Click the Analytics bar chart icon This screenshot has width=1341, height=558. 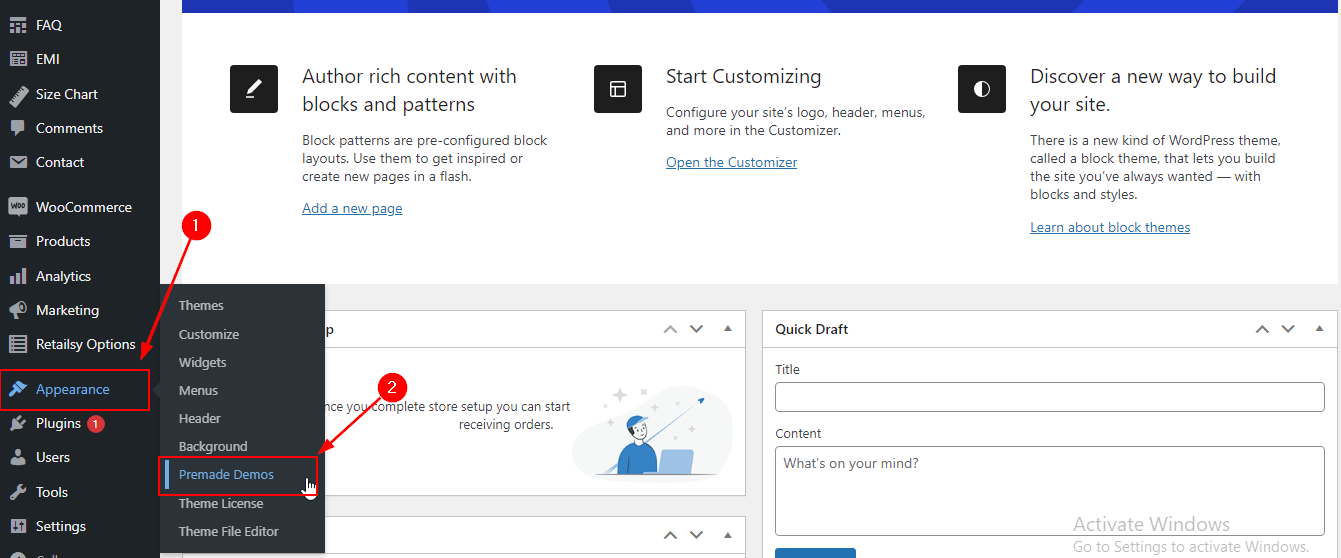(x=18, y=276)
